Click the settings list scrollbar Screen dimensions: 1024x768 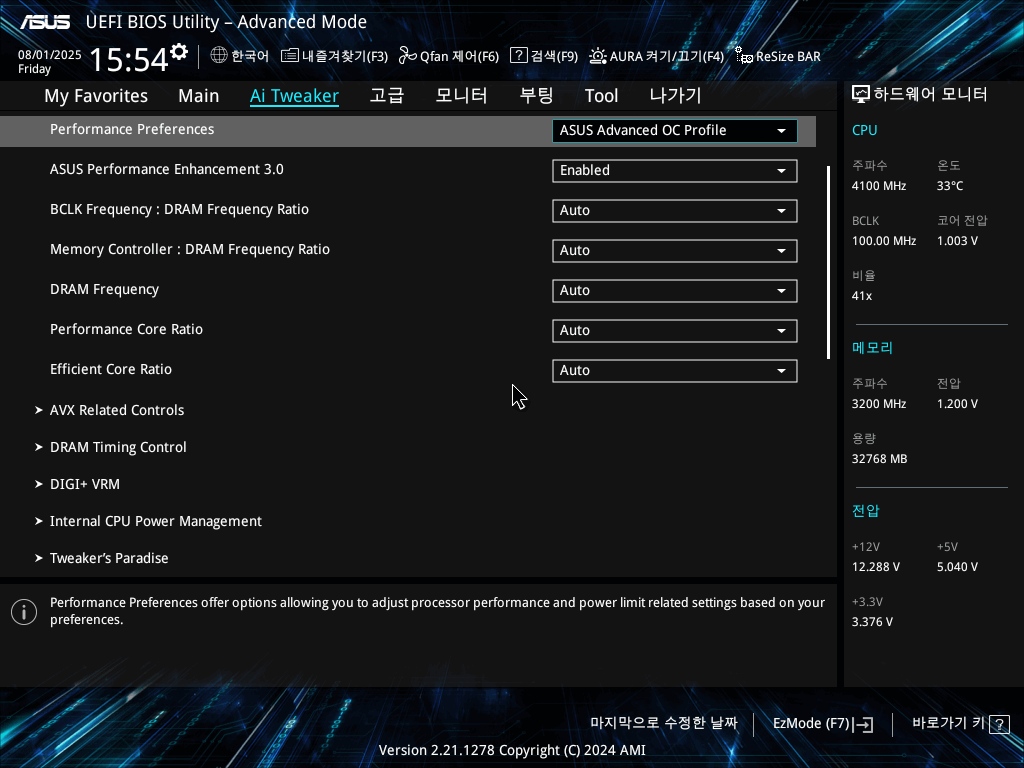828,262
